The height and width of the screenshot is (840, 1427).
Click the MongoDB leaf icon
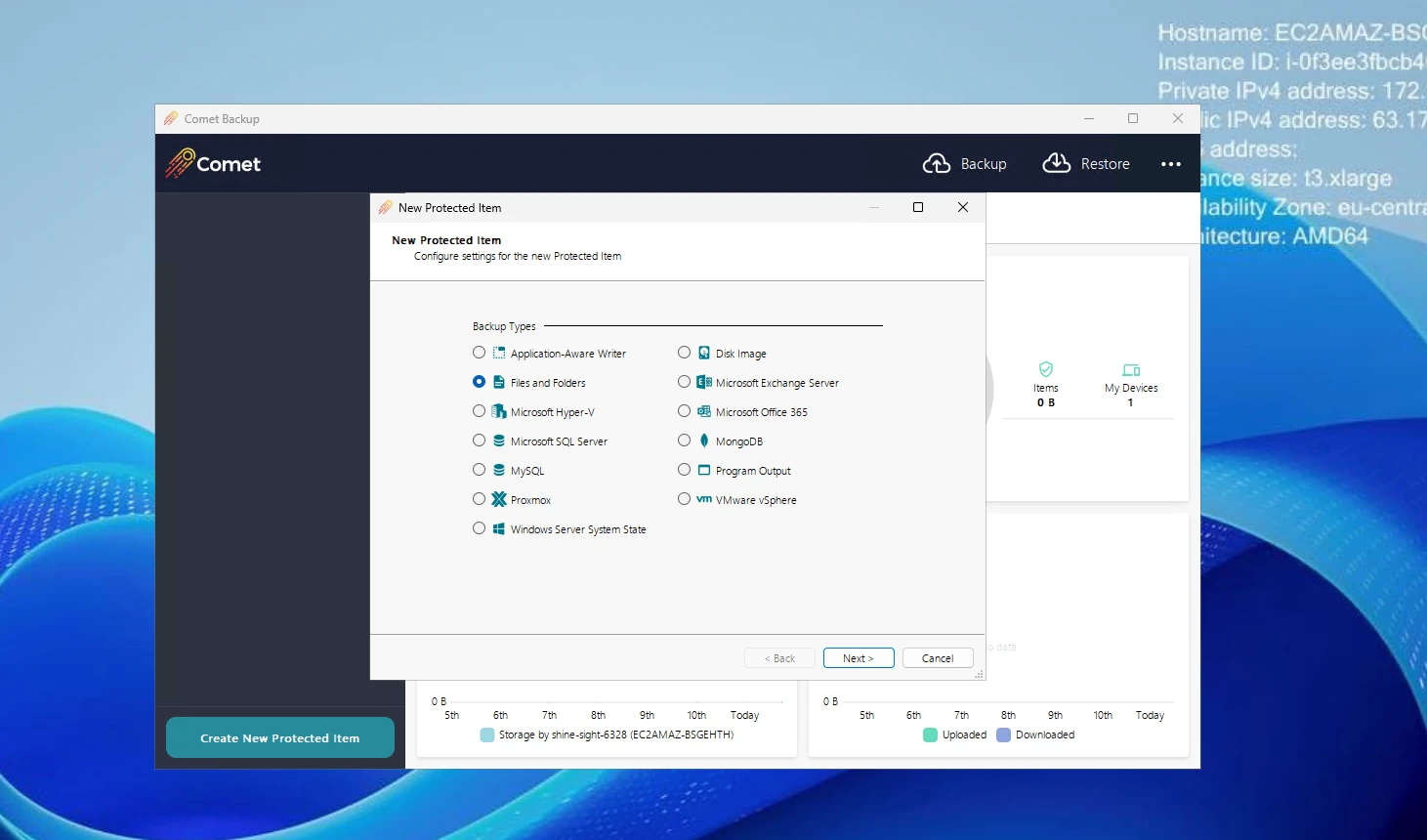tap(704, 441)
